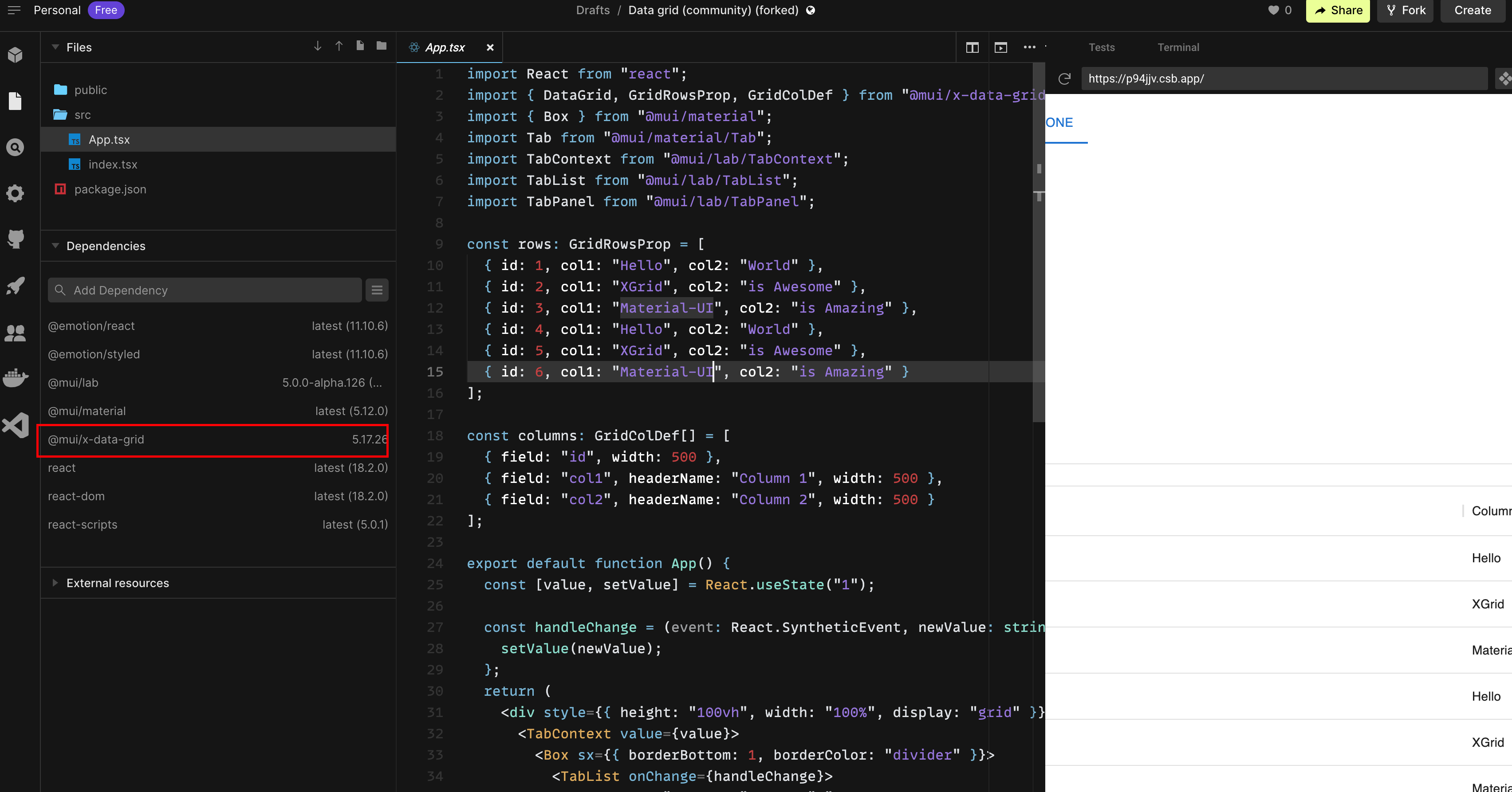Create a new file in the Files panel
This screenshot has height=792, width=1512.
pos(360,46)
